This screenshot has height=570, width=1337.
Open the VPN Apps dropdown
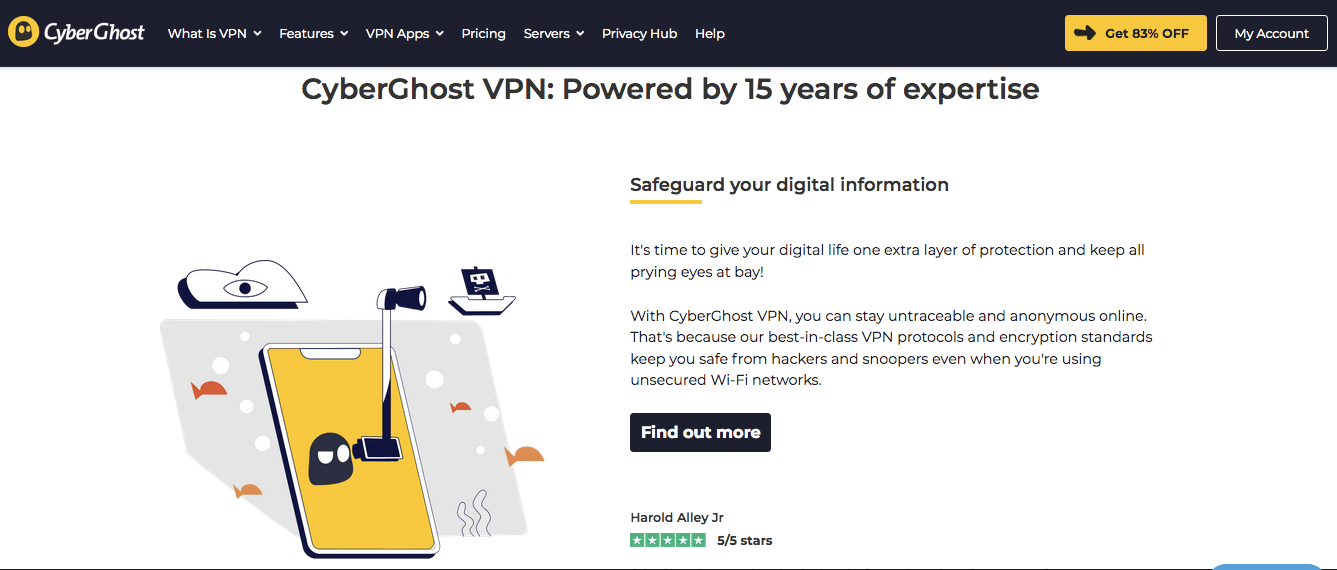click(x=404, y=33)
